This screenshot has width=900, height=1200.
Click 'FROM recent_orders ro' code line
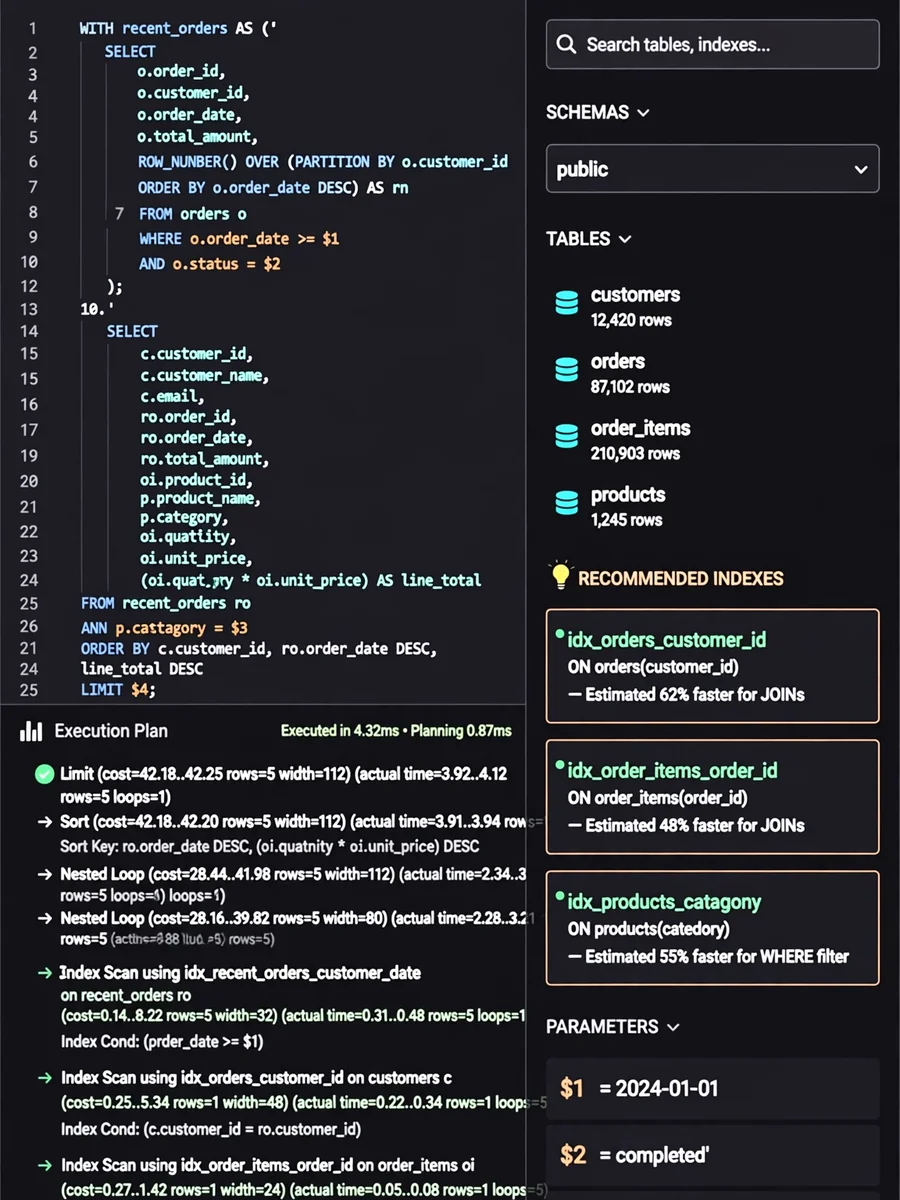click(x=166, y=603)
